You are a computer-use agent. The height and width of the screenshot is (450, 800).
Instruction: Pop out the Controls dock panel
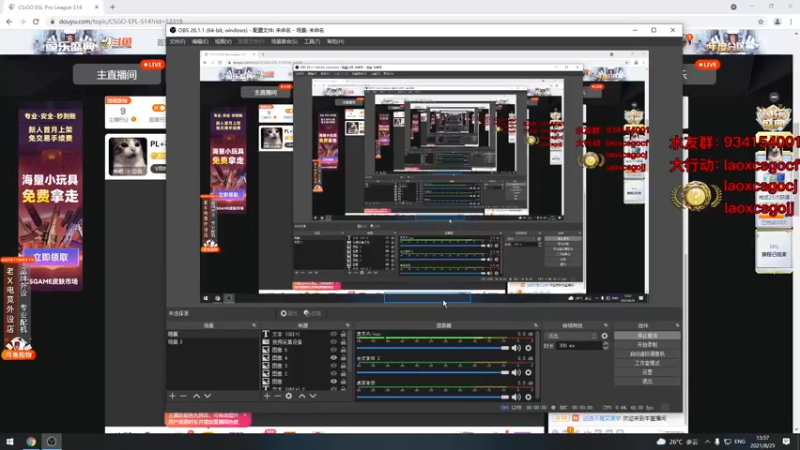click(678, 326)
